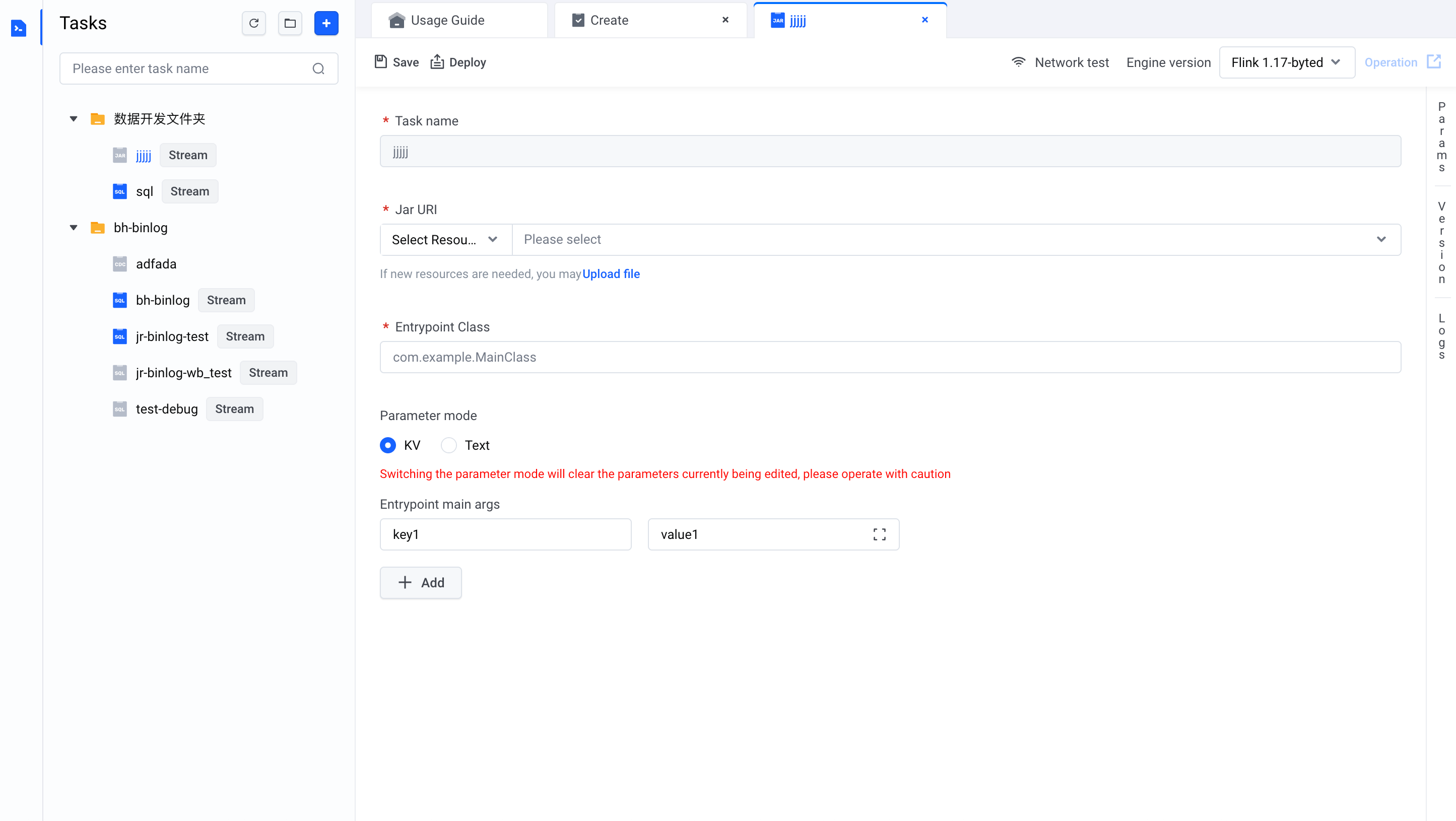
Task: Click the expand icon in value1 field
Action: (880, 534)
